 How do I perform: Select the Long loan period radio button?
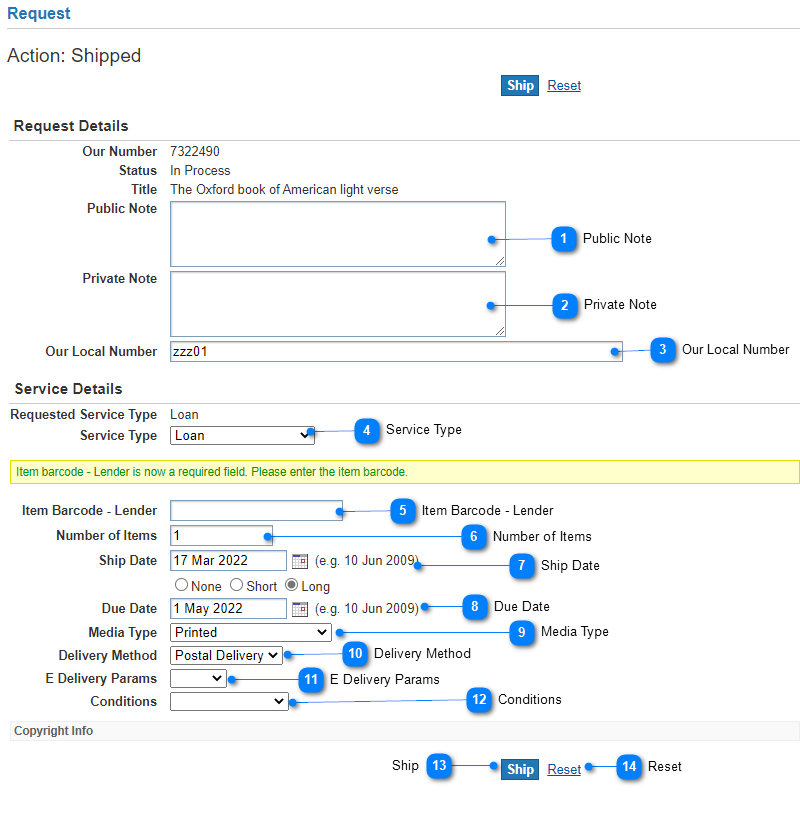coord(291,585)
